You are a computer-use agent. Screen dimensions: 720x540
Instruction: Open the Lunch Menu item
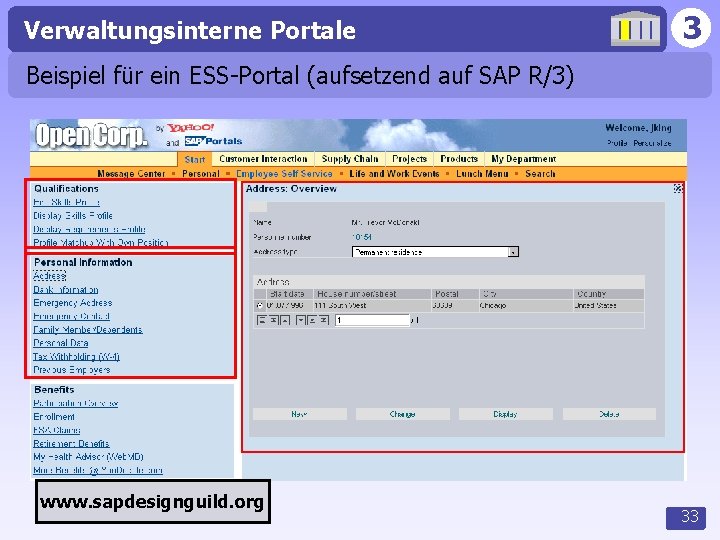(482, 174)
